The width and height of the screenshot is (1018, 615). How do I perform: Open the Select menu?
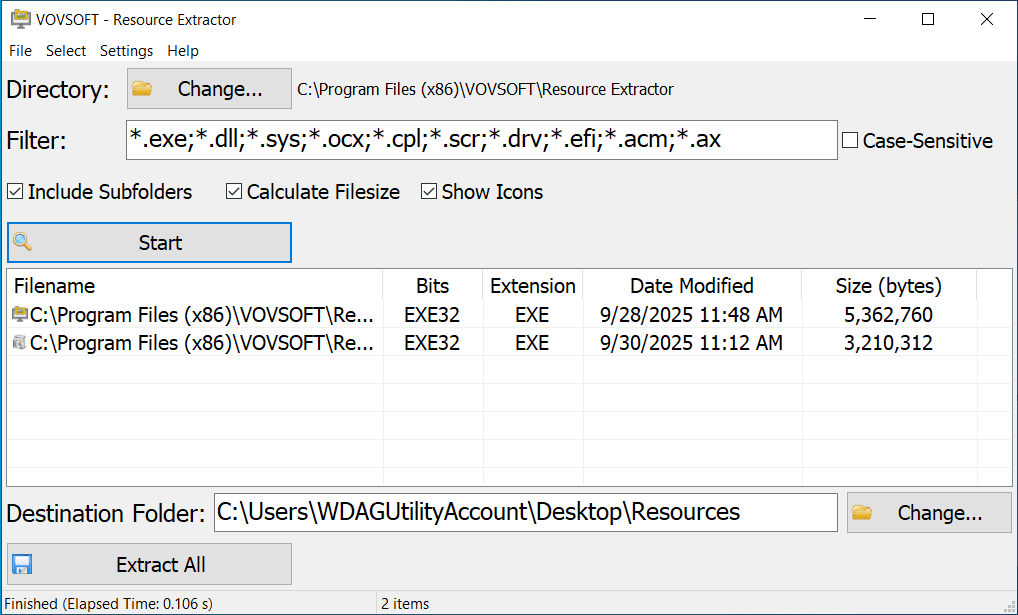click(x=66, y=51)
